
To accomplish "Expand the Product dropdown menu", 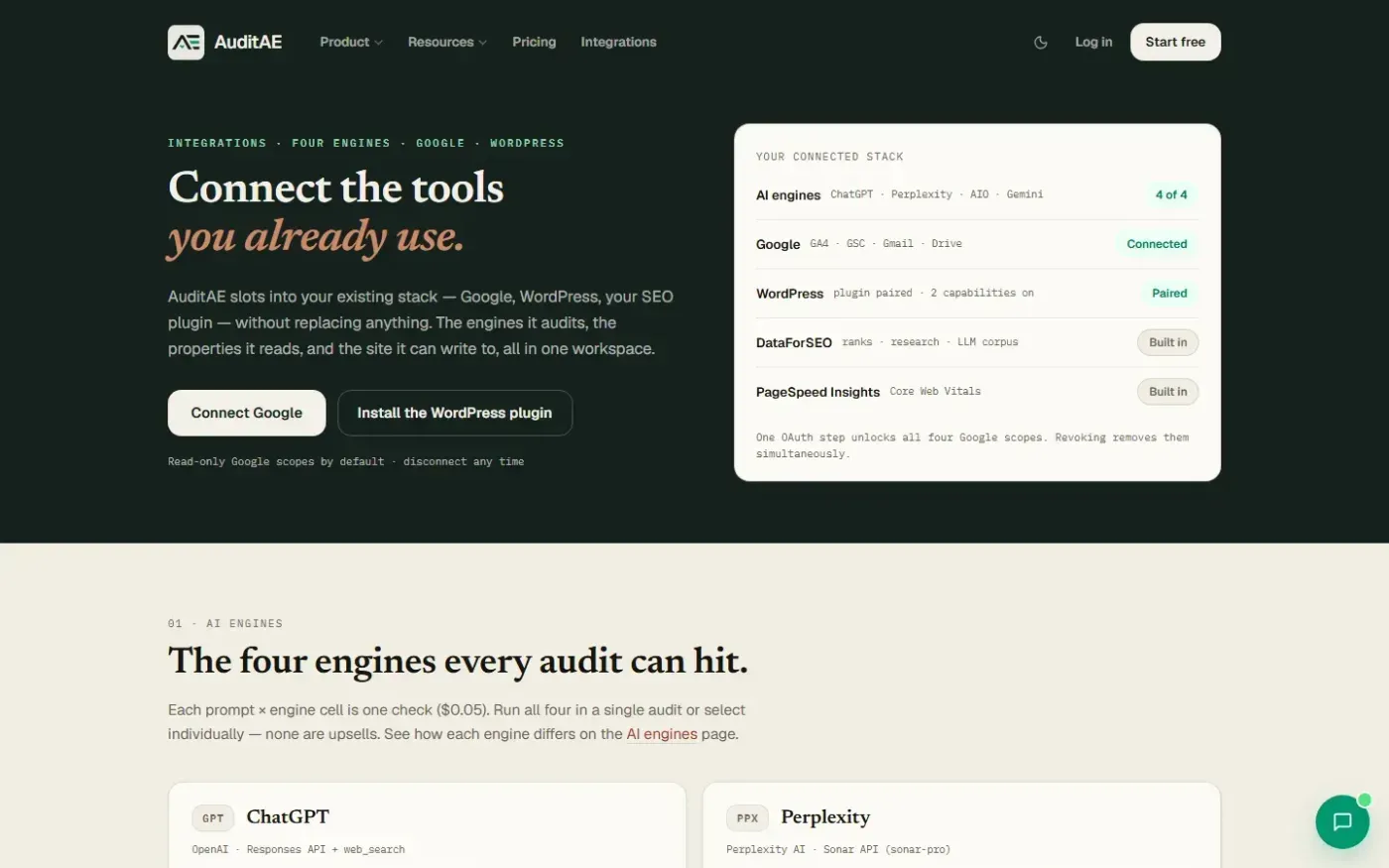I will (351, 42).
